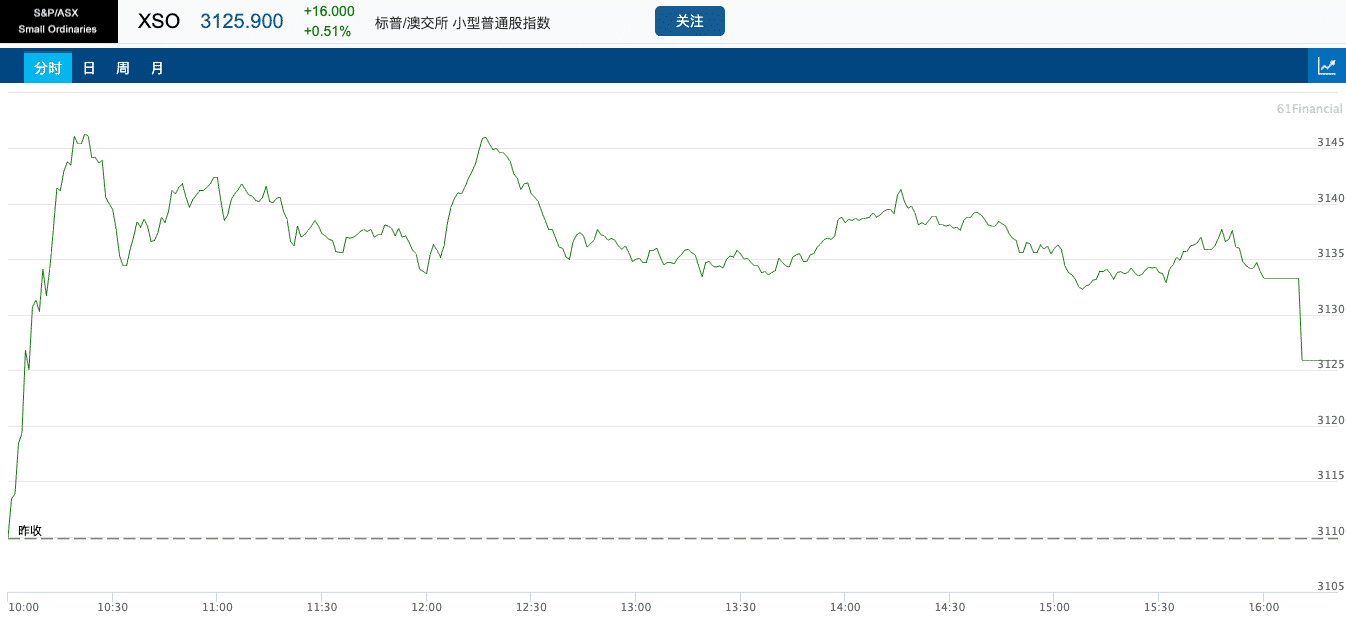Click the 10:30 time axis label
Screen dimensions: 1346x629
[x=112, y=607]
